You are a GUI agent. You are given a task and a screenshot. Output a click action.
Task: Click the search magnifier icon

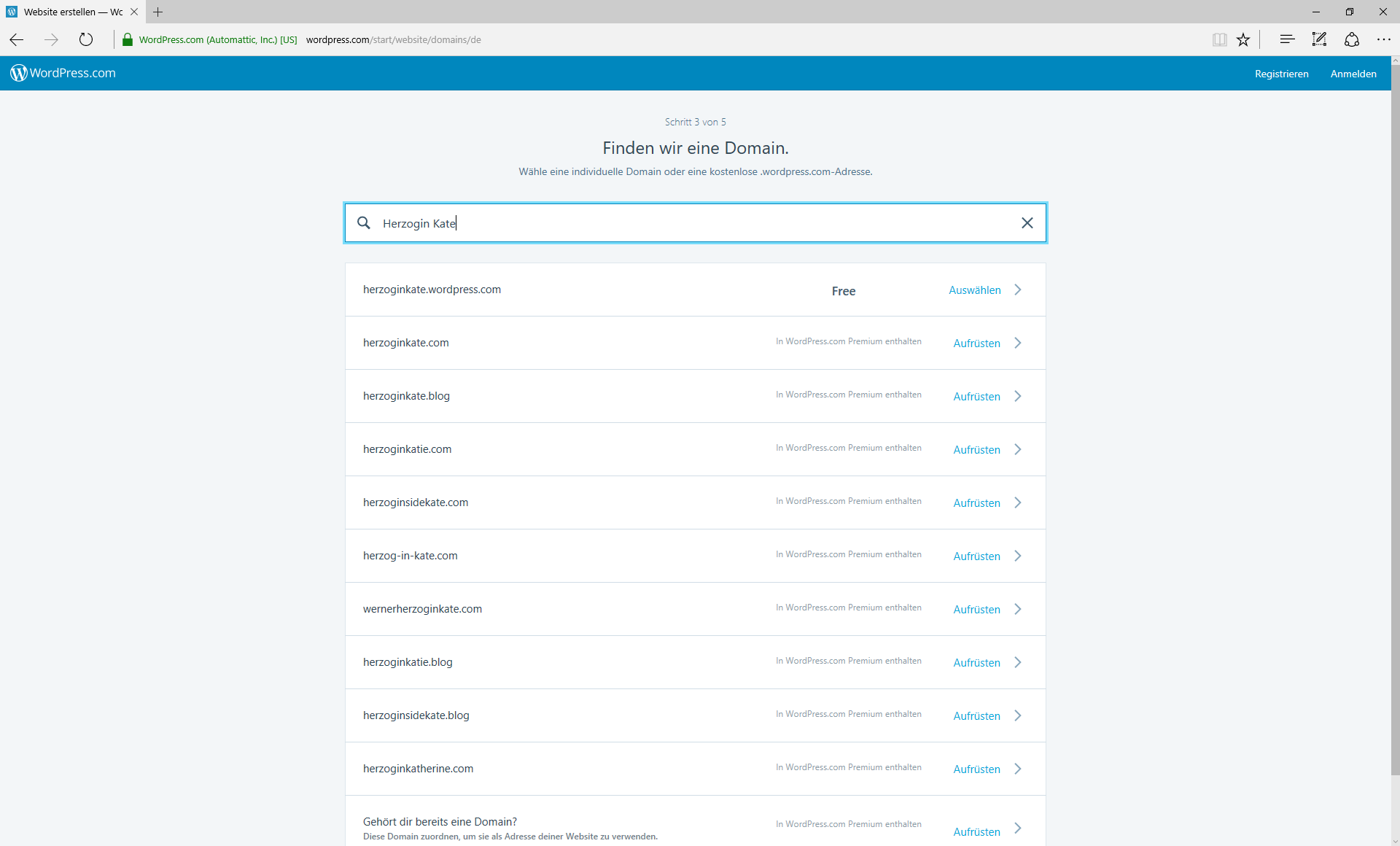(x=364, y=222)
